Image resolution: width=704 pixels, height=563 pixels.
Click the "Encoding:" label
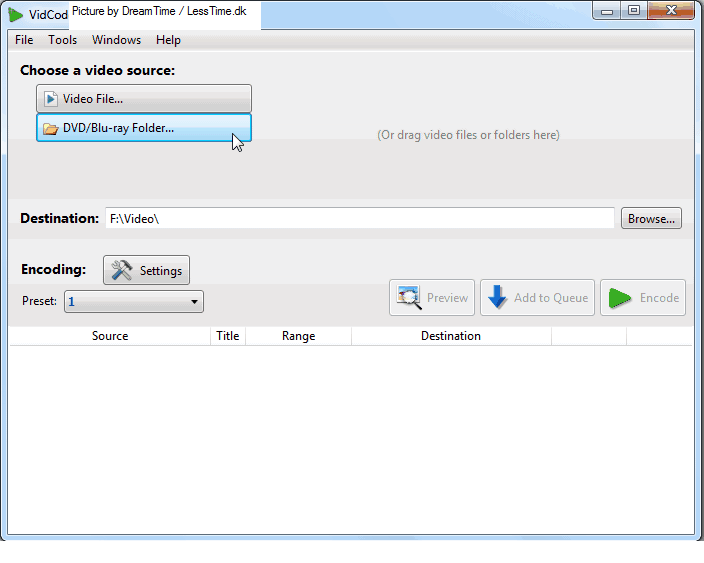click(x=53, y=269)
